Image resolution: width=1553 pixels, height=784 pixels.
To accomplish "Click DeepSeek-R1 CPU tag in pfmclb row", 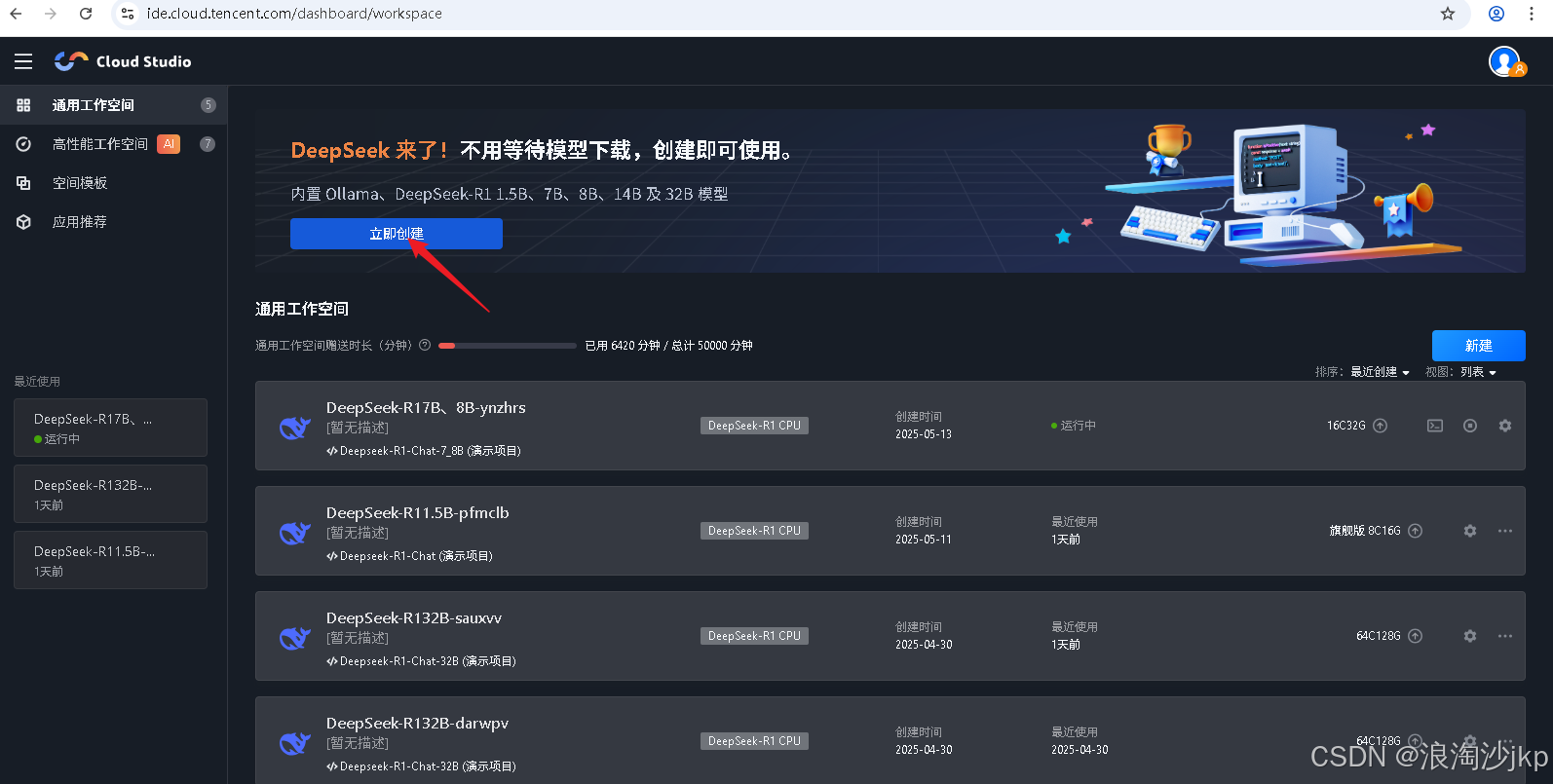I will [754, 531].
